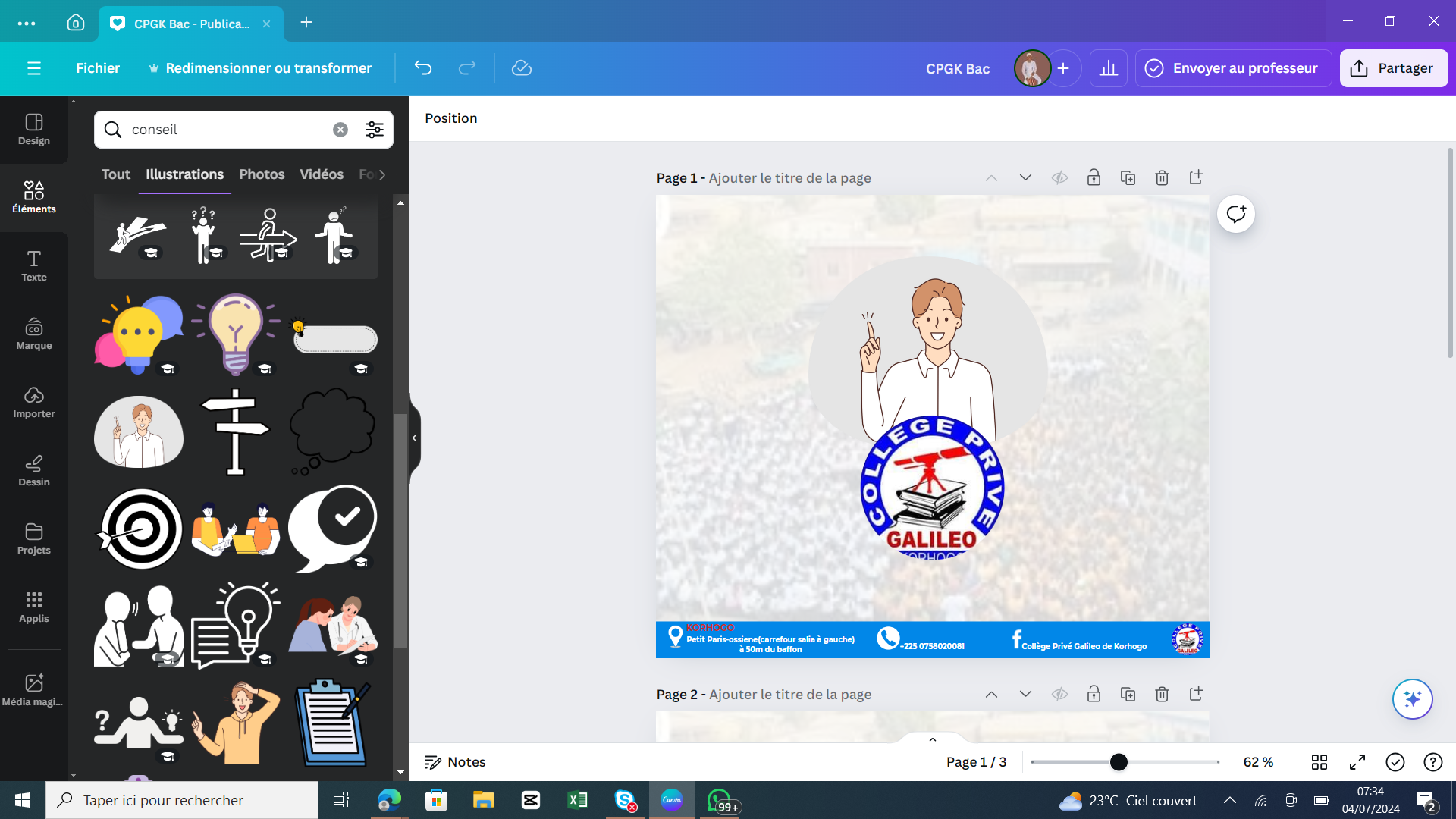
Task: Open the Média magique panel
Action: (x=34, y=691)
